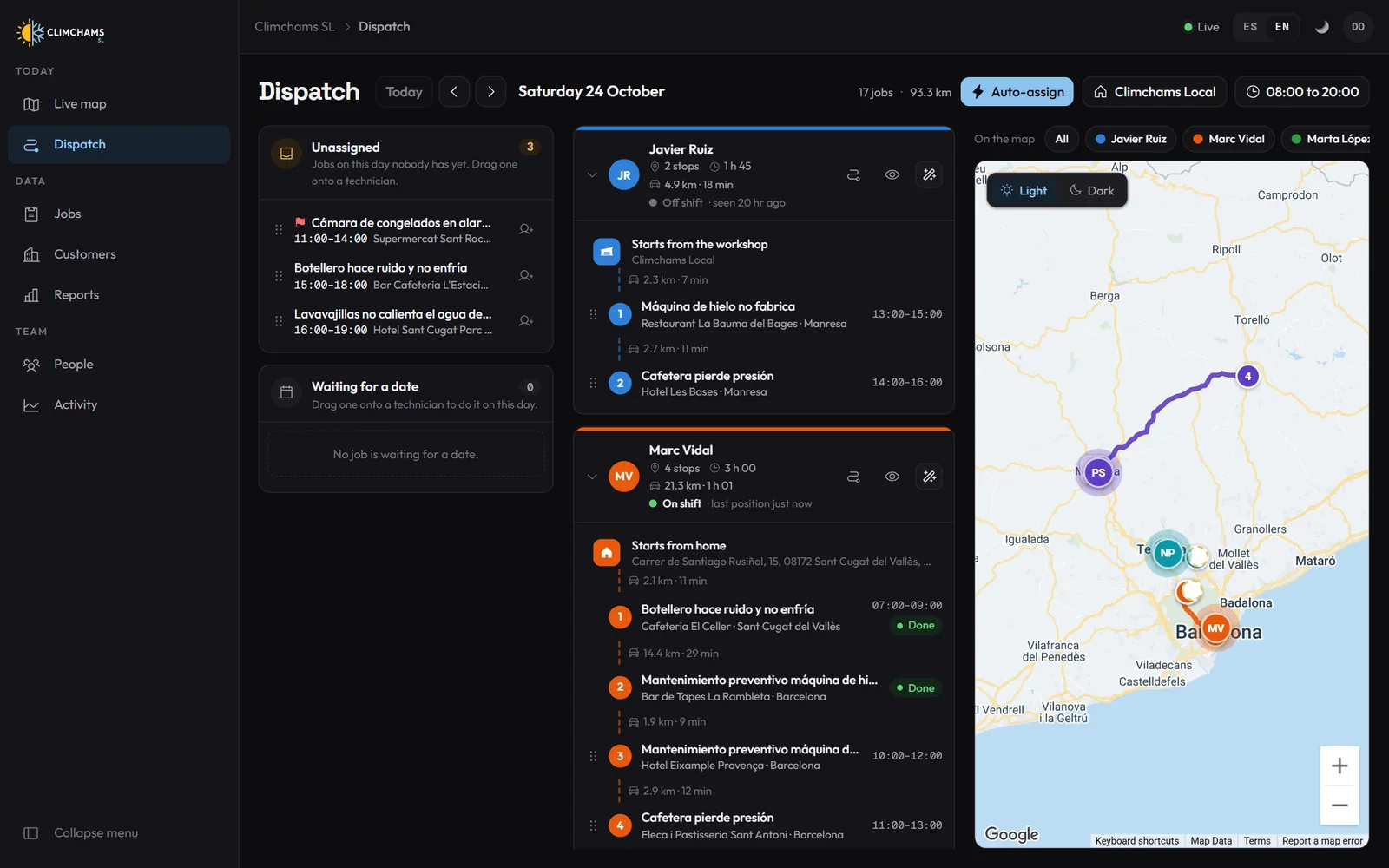1389x868 pixels.
Task: Grab drag handle of Lavavajillas job
Action: click(x=279, y=321)
